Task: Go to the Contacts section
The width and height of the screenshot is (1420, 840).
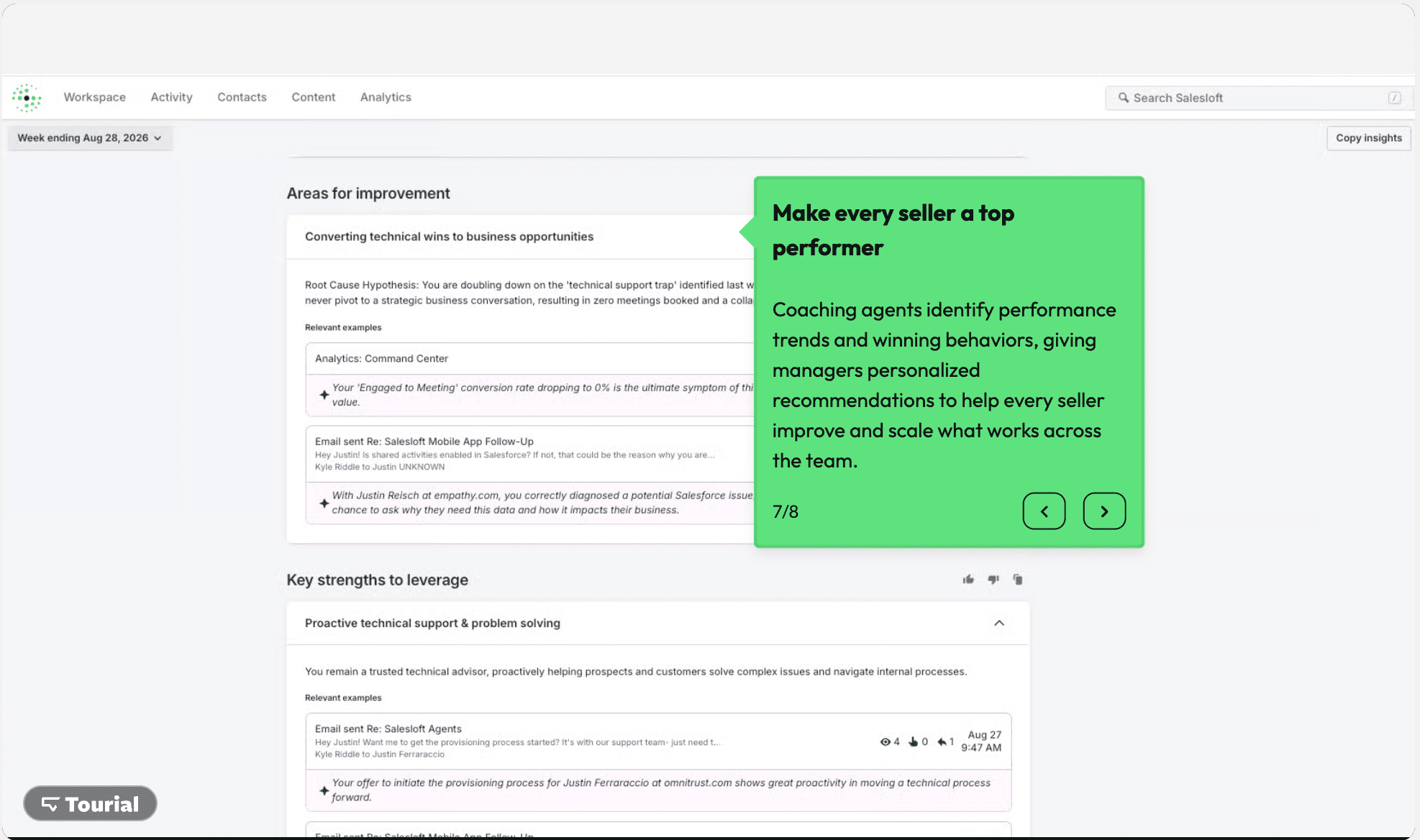Action: pos(242,97)
